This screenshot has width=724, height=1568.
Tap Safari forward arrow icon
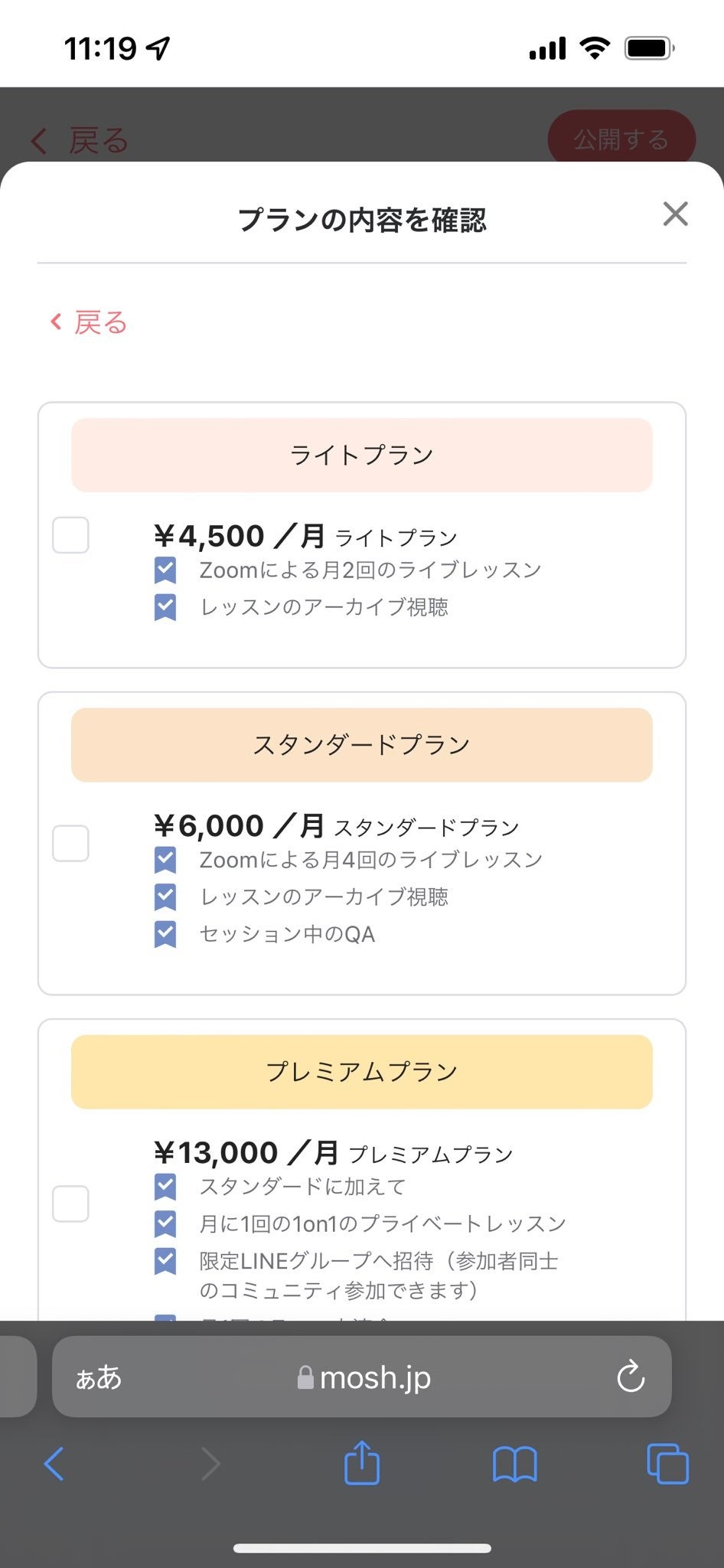click(210, 1464)
